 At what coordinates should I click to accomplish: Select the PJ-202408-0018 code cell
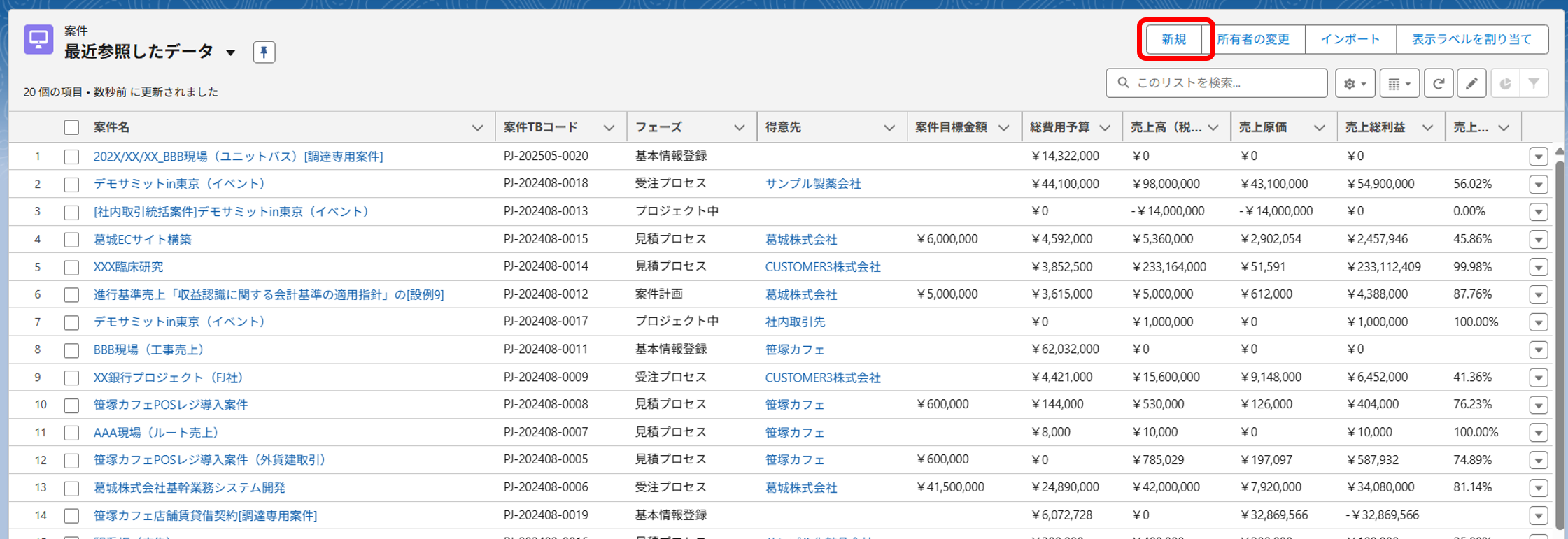click(546, 183)
